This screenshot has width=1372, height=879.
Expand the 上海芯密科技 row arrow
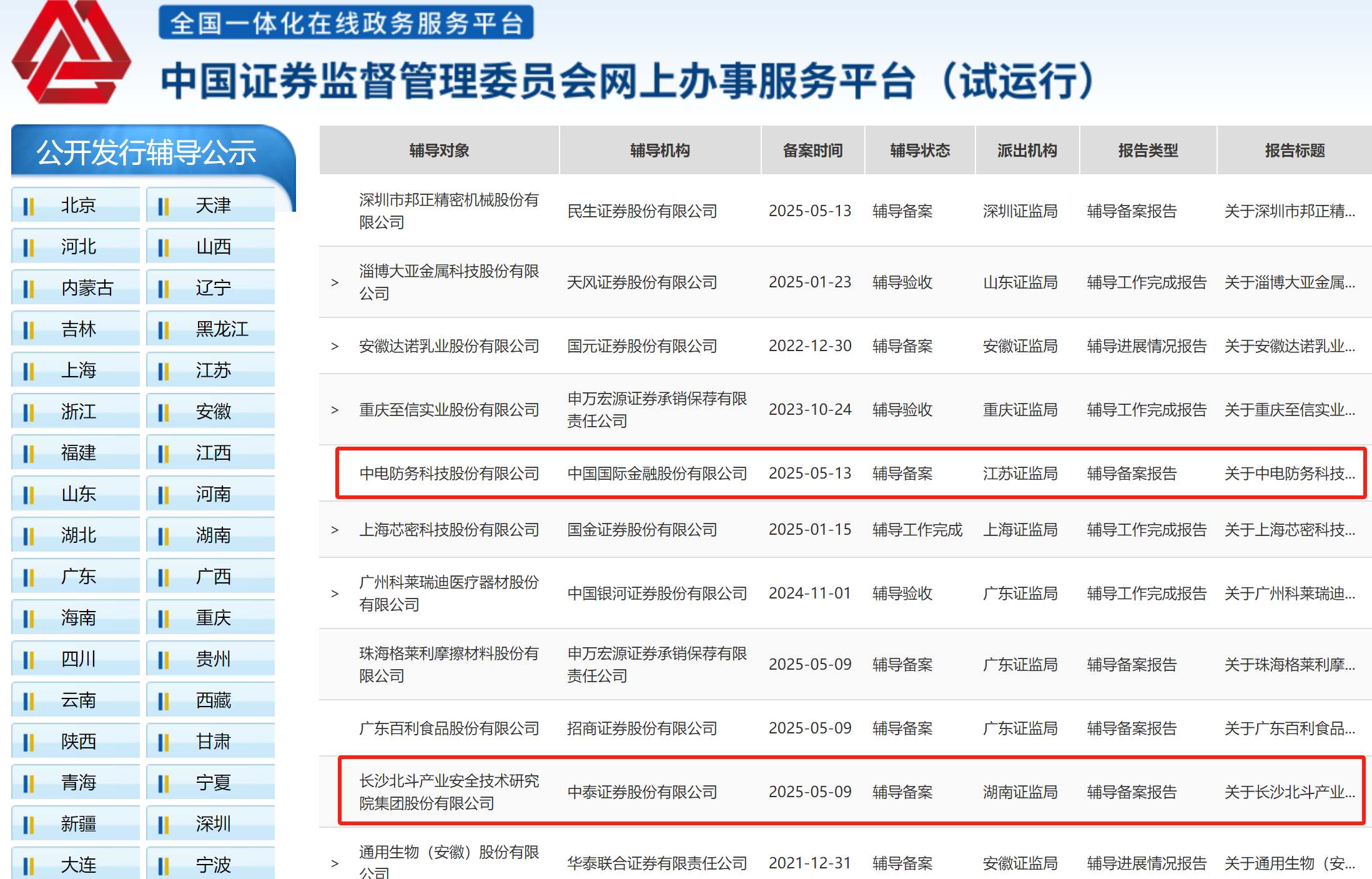(335, 530)
